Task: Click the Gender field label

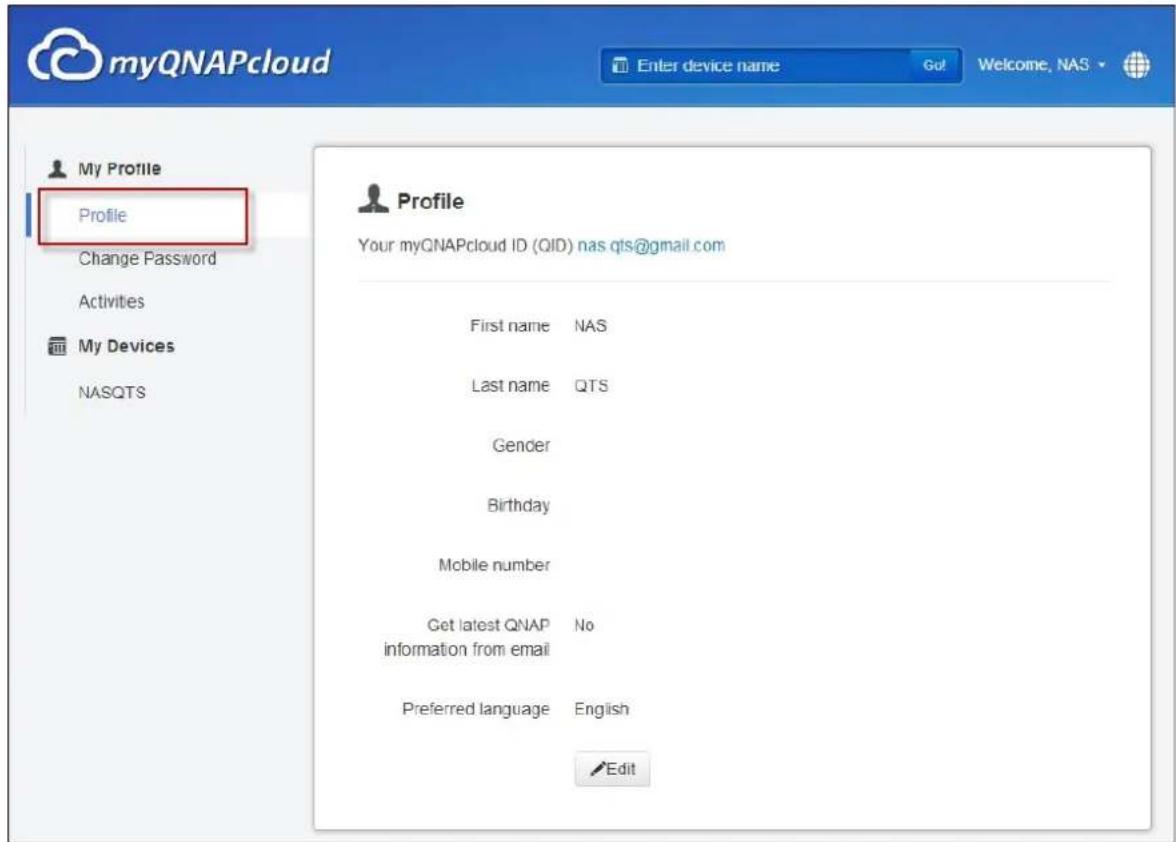Action: coord(520,445)
